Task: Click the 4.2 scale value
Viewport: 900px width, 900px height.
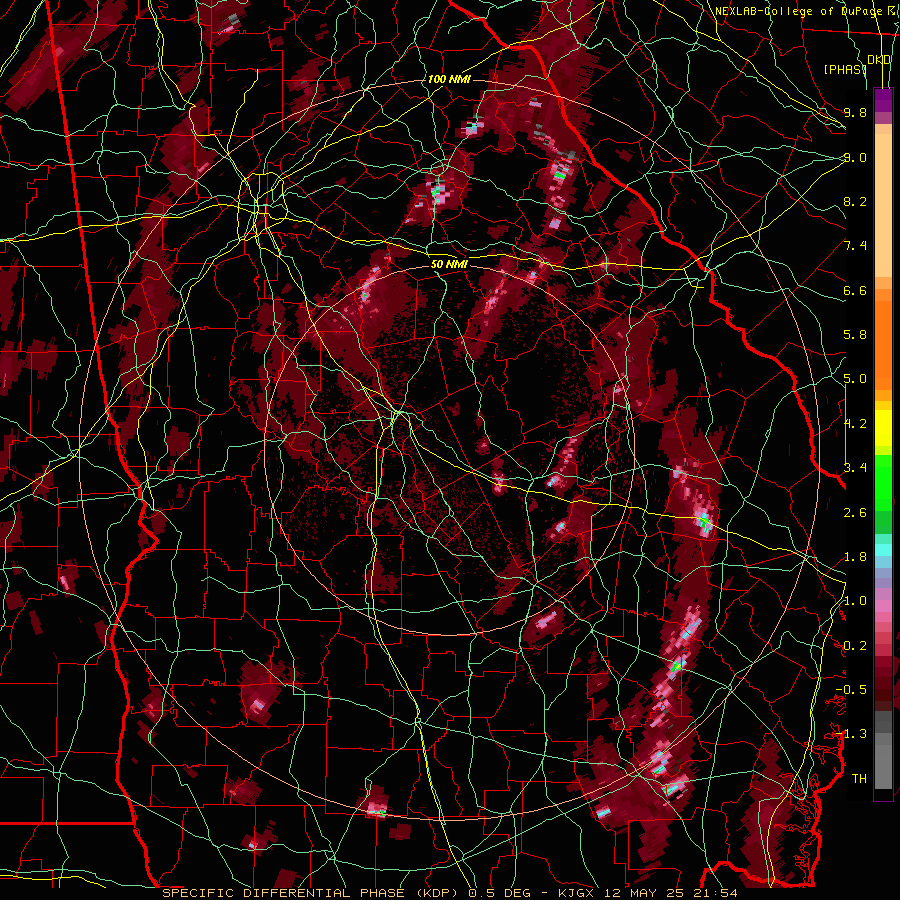Action: pyautogui.click(x=855, y=424)
